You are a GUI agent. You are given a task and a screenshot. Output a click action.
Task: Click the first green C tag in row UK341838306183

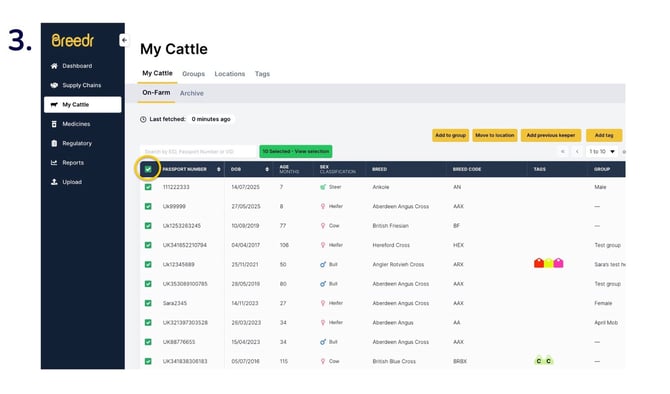click(x=539, y=361)
